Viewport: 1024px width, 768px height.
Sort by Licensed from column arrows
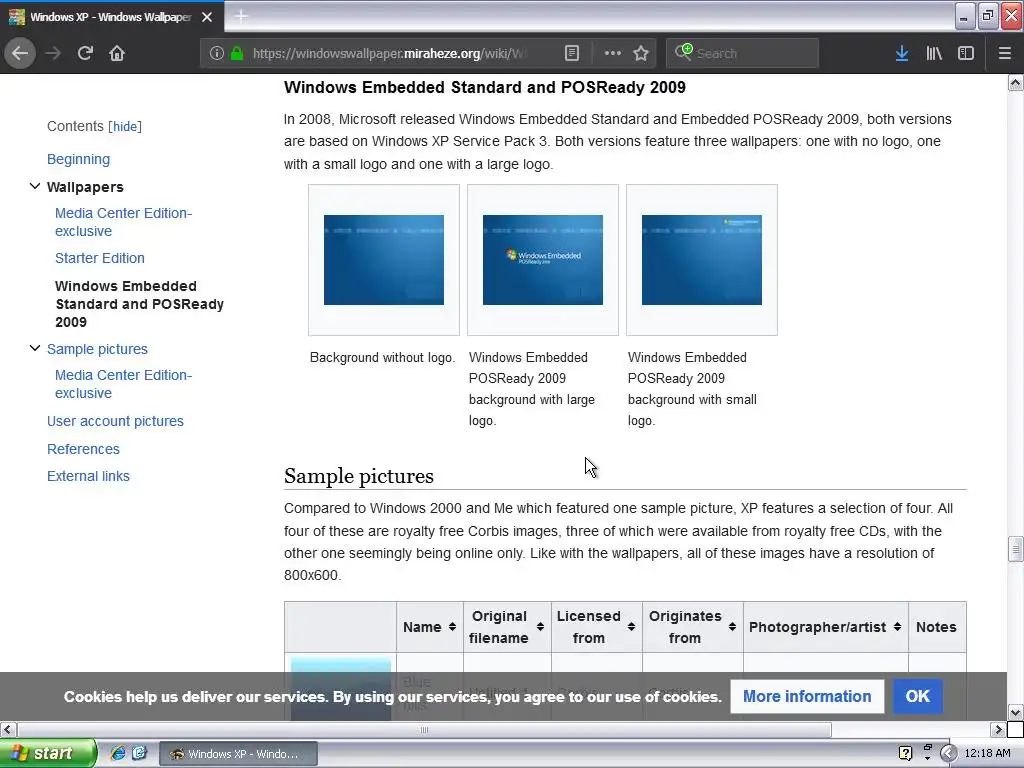(631, 627)
